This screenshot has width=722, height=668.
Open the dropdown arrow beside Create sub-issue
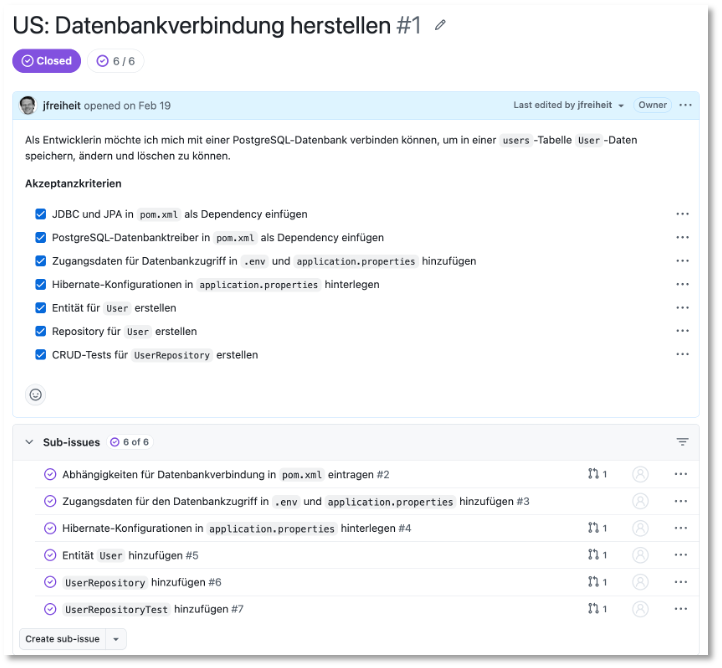[116, 639]
